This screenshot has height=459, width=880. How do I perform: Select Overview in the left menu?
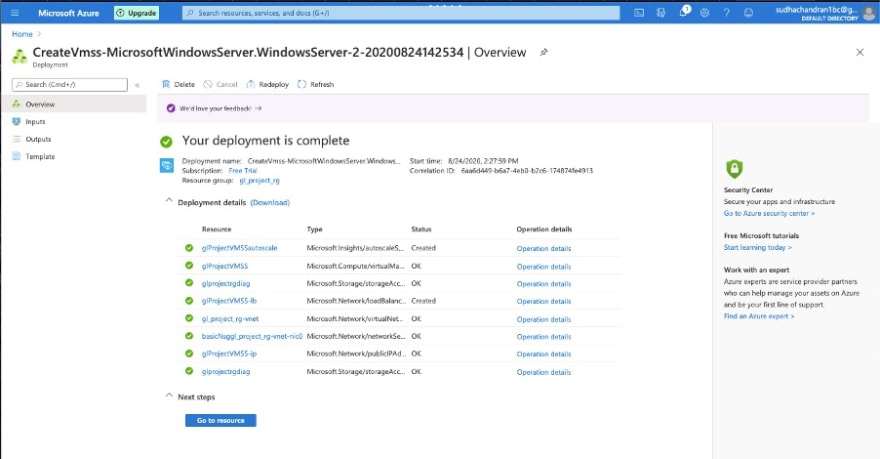pos(73,104)
